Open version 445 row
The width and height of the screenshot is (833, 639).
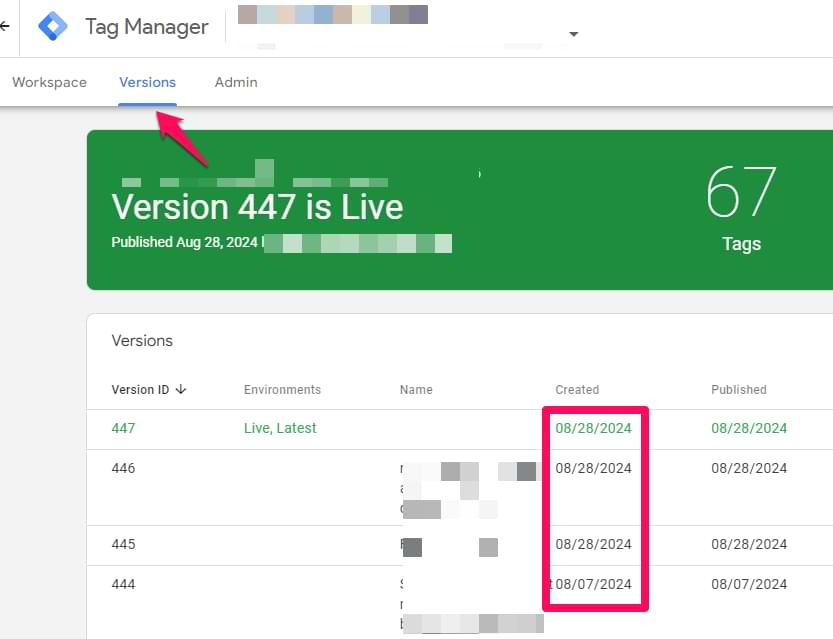tap(460, 546)
